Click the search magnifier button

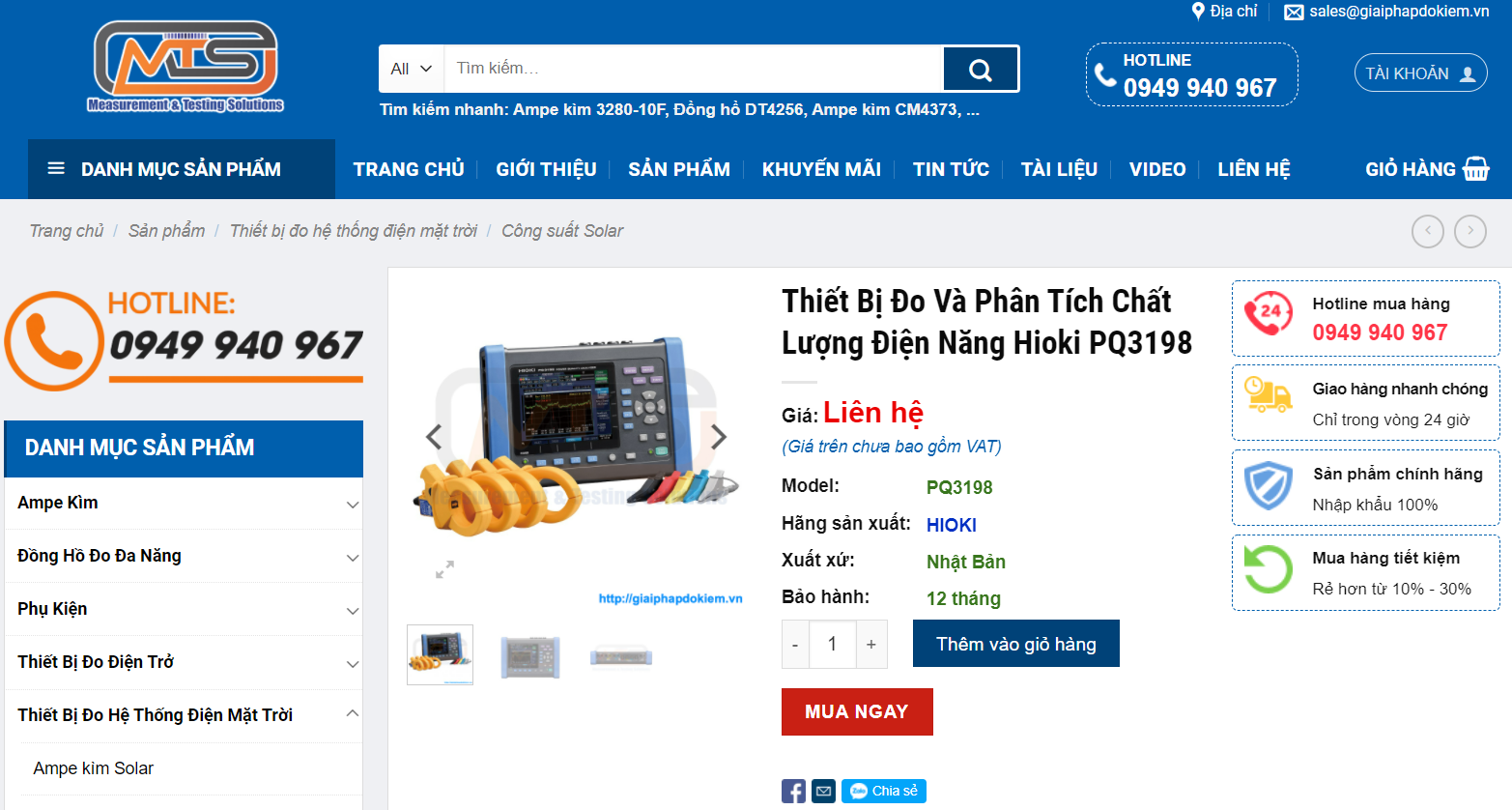pyautogui.click(x=980, y=69)
